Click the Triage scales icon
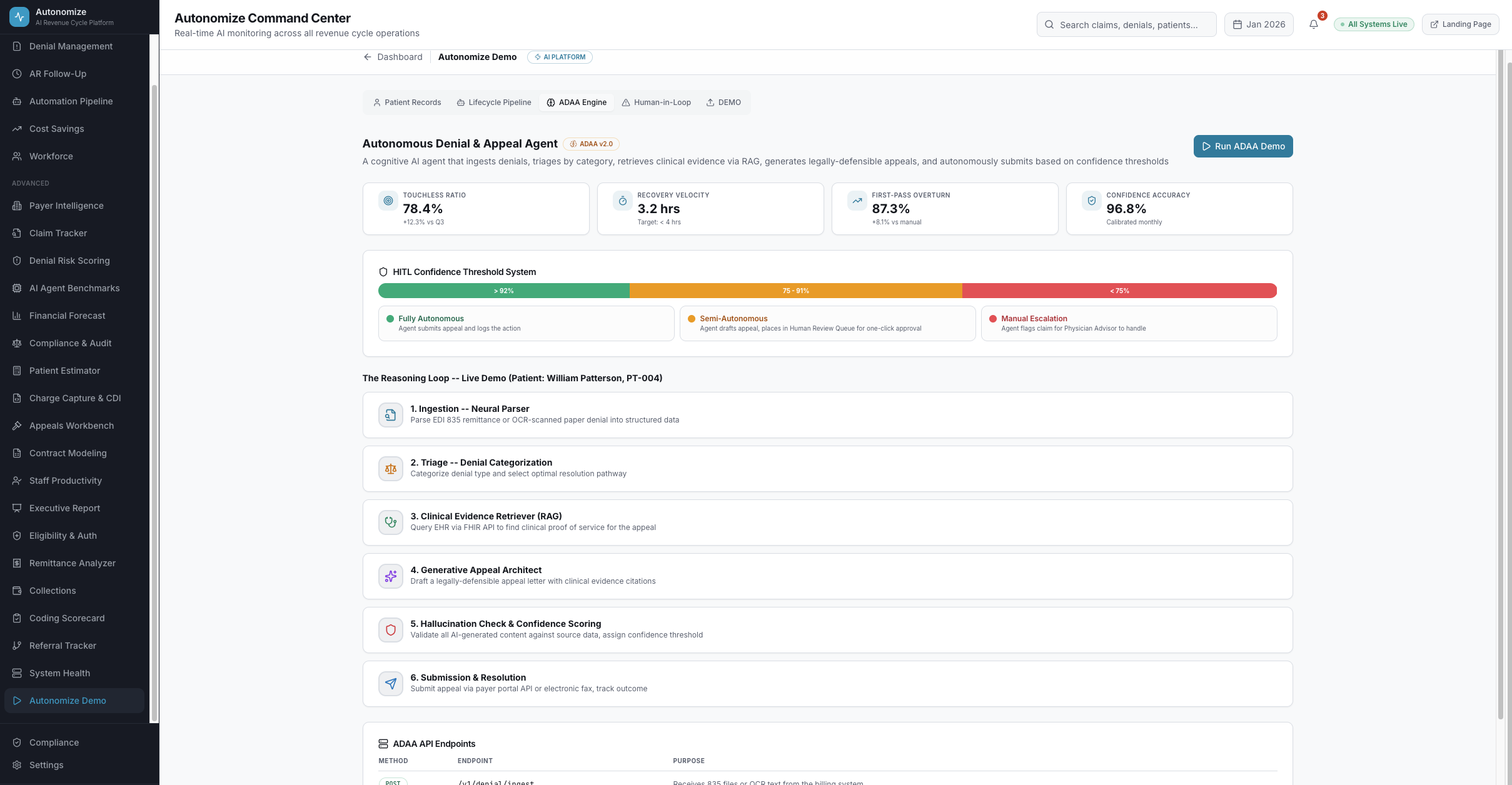1512x785 pixels. click(x=390, y=469)
